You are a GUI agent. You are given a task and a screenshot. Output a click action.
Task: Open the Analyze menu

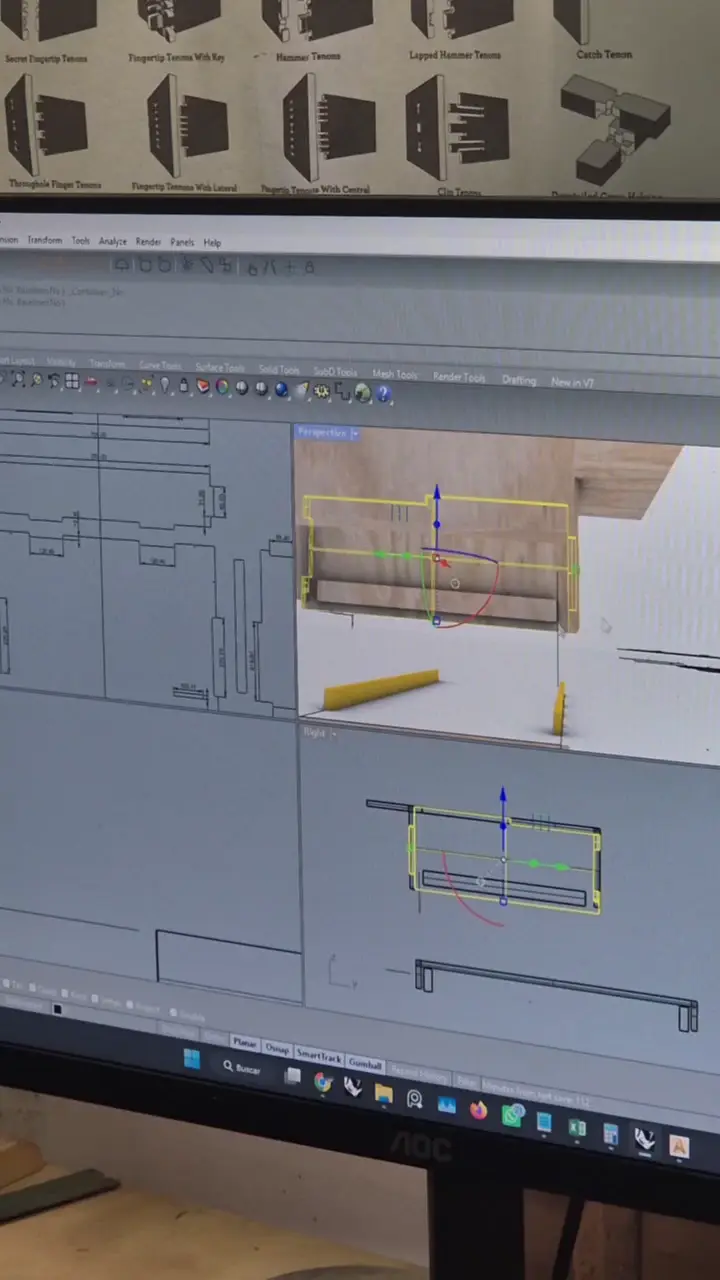pyautogui.click(x=112, y=242)
